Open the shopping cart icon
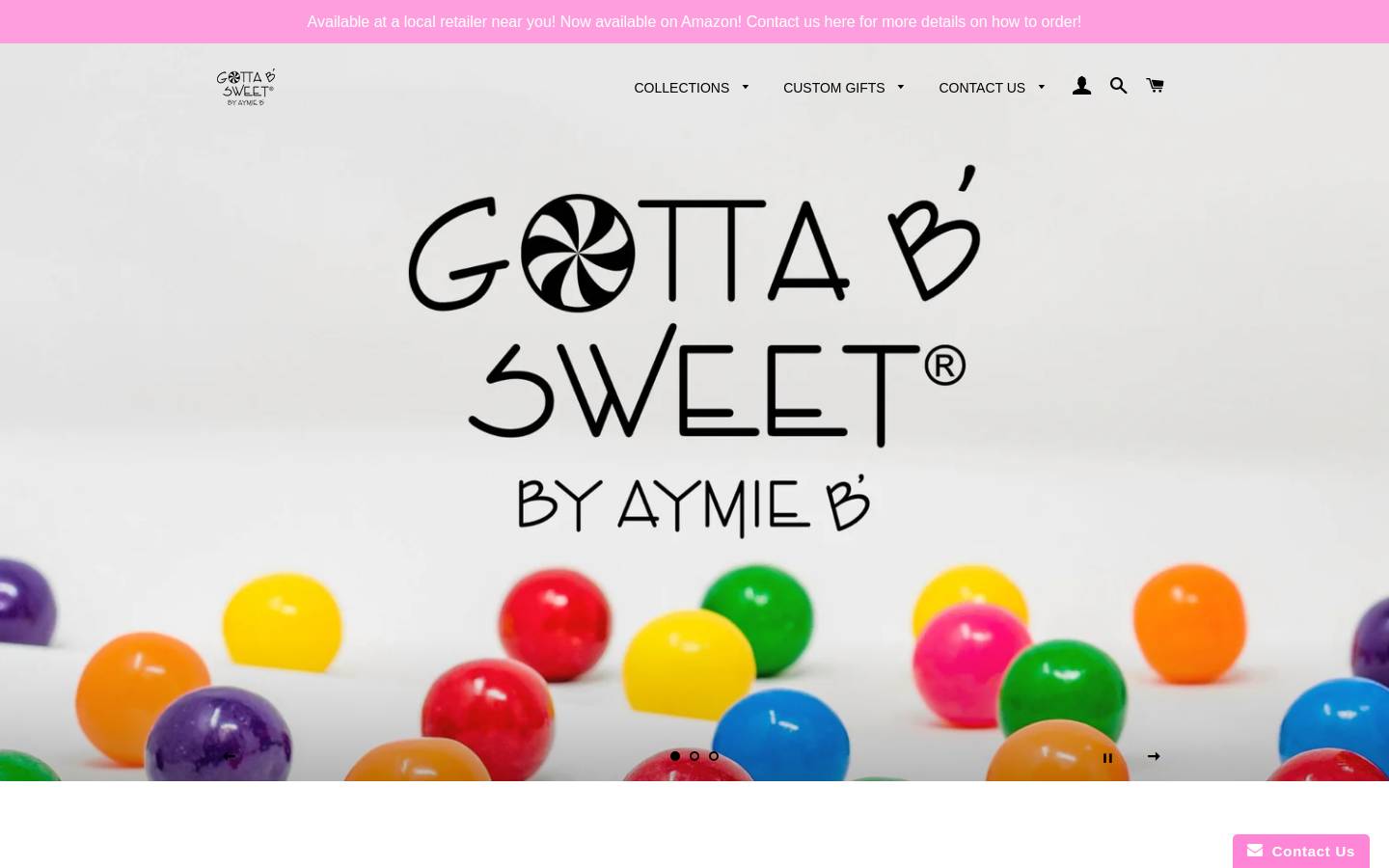 click(1155, 86)
